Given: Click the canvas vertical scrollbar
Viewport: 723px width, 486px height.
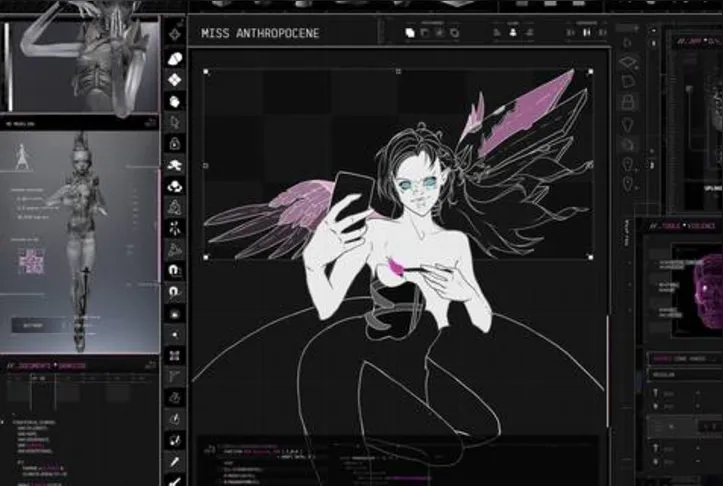Looking at the screenshot, I should pos(608,371).
